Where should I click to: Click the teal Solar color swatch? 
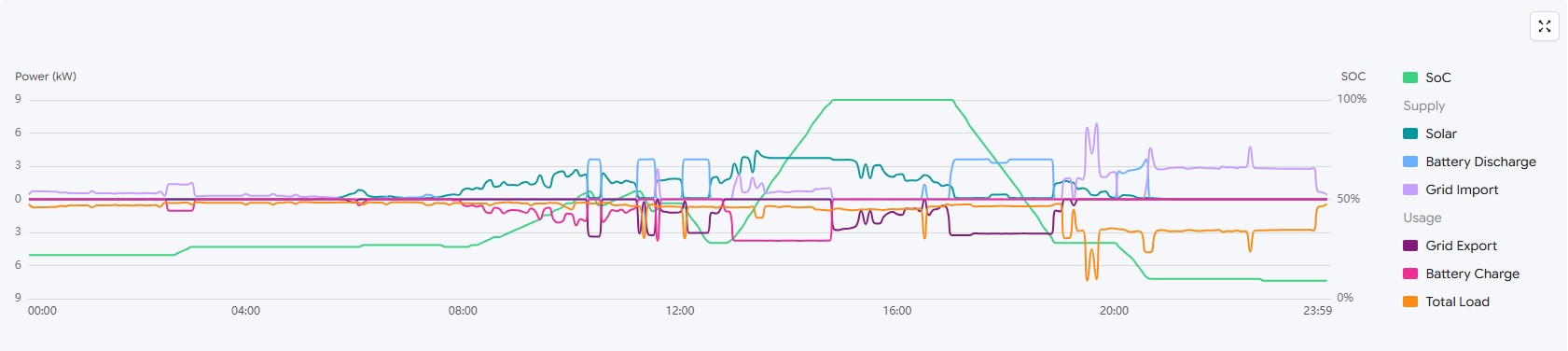pyautogui.click(x=1410, y=133)
